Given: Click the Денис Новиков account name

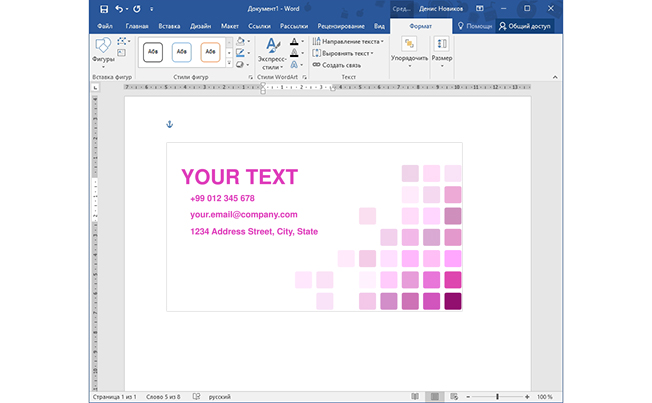Looking at the screenshot, I should pos(440,8).
